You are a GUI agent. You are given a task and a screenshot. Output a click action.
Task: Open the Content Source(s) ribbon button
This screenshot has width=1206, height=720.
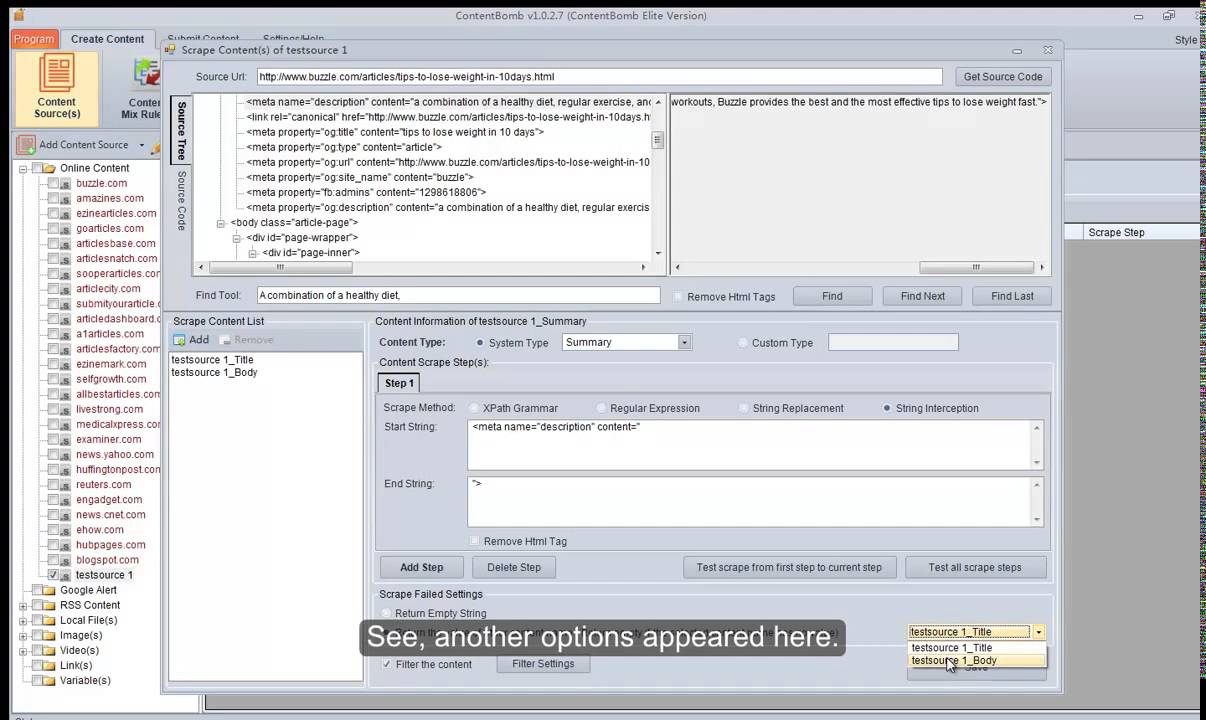point(56,88)
